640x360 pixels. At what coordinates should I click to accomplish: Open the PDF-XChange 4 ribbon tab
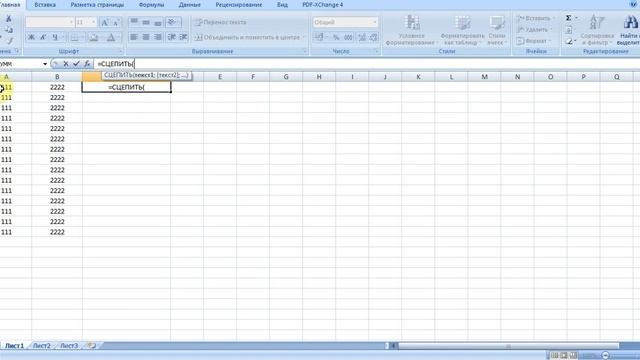(x=322, y=5)
